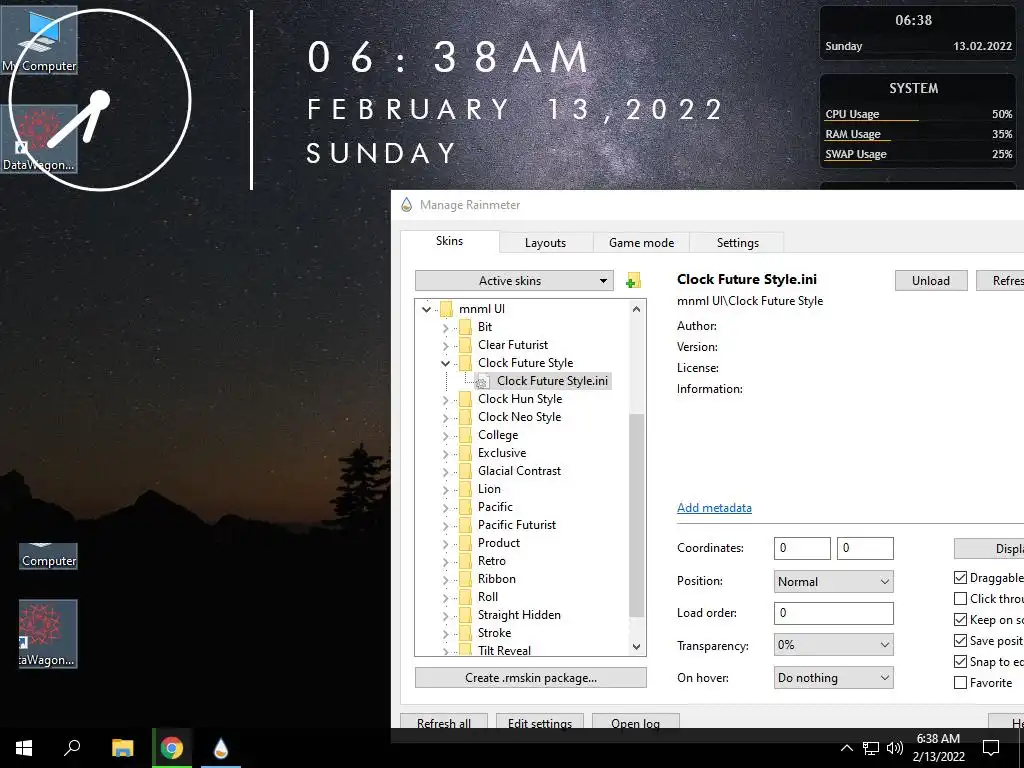The width and height of the screenshot is (1024, 768).
Task: Open the Game mode tab
Action: pyautogui.click(x=641, y=242)
